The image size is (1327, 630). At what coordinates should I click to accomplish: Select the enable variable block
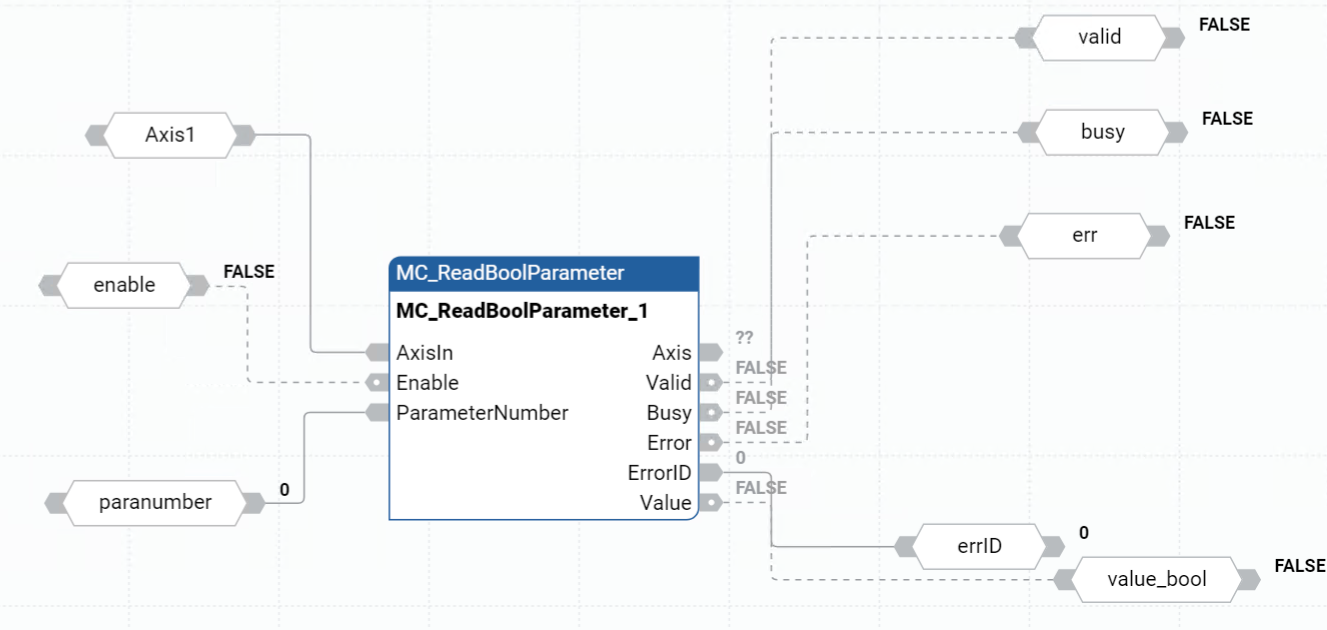coord(124,285)
